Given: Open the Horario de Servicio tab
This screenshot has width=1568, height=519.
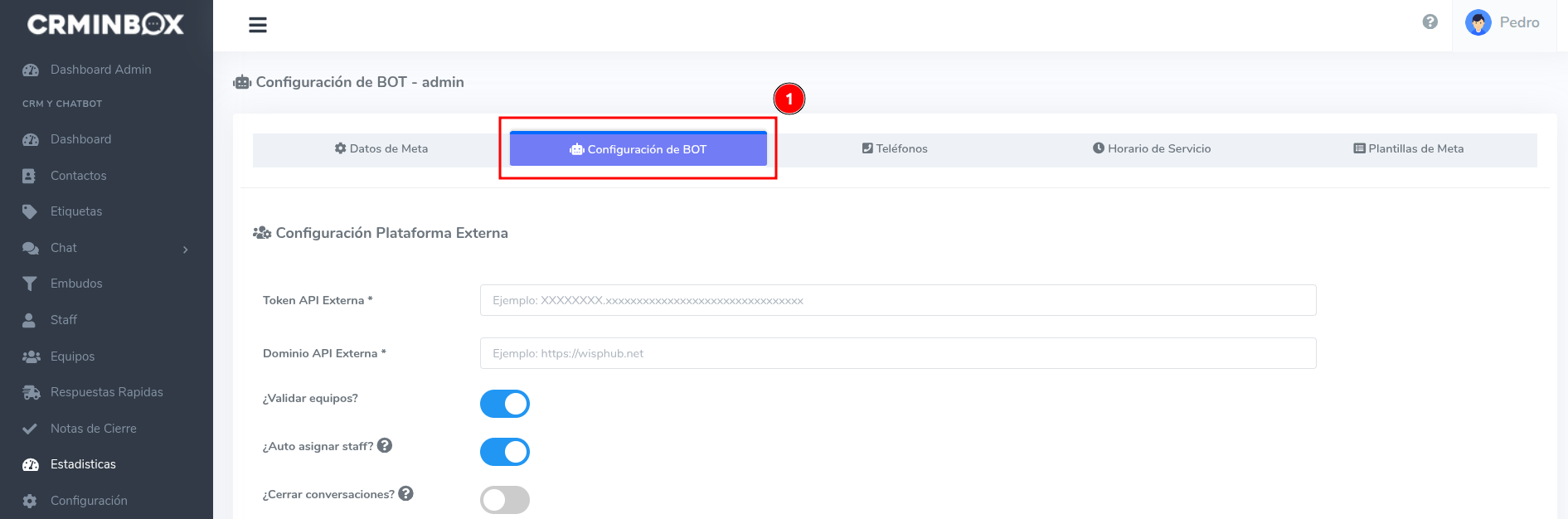Looking at the screenshot, I should click(x=1152, y=149).
